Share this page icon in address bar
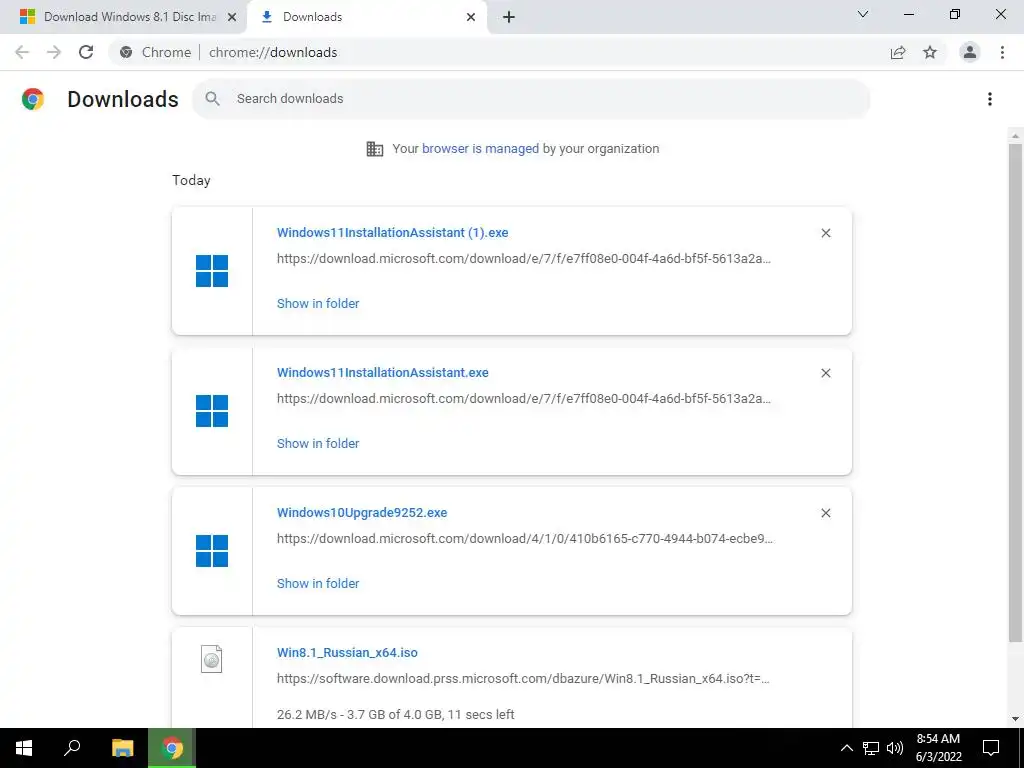 [x=898, y=52]
